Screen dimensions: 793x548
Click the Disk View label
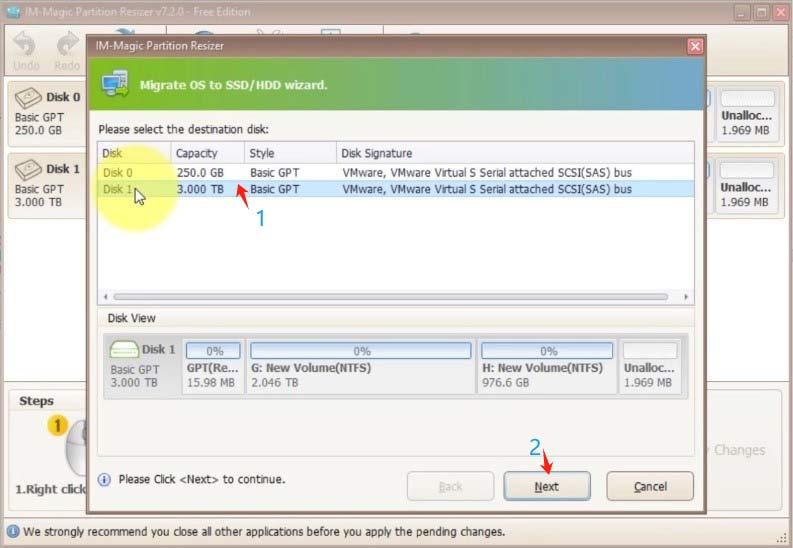tap(131, 318)
